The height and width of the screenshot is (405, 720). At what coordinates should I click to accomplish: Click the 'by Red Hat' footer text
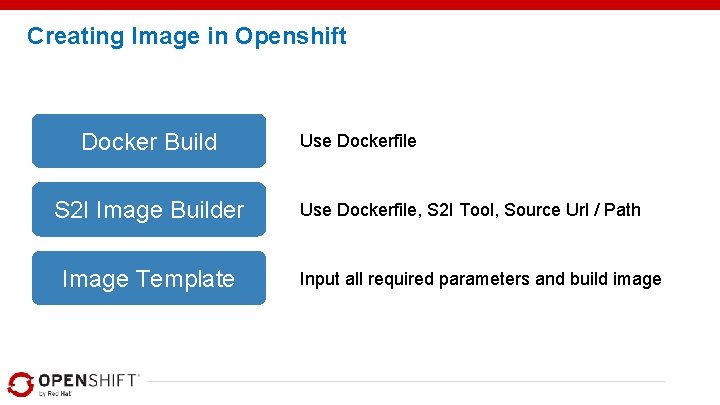pyautogui.click(x=55, y=394)
